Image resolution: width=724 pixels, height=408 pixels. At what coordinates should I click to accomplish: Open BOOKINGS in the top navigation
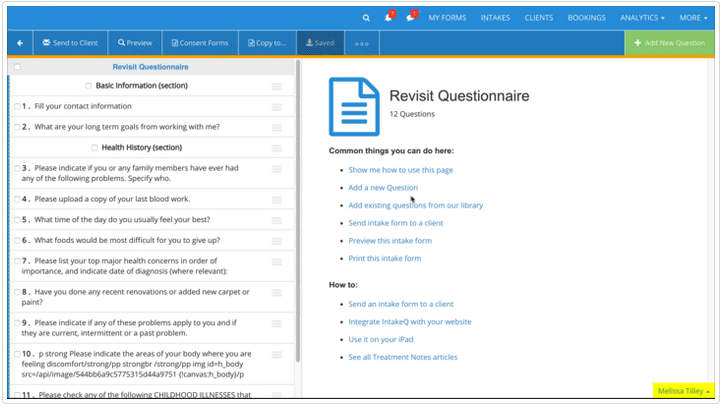(586, 18)
